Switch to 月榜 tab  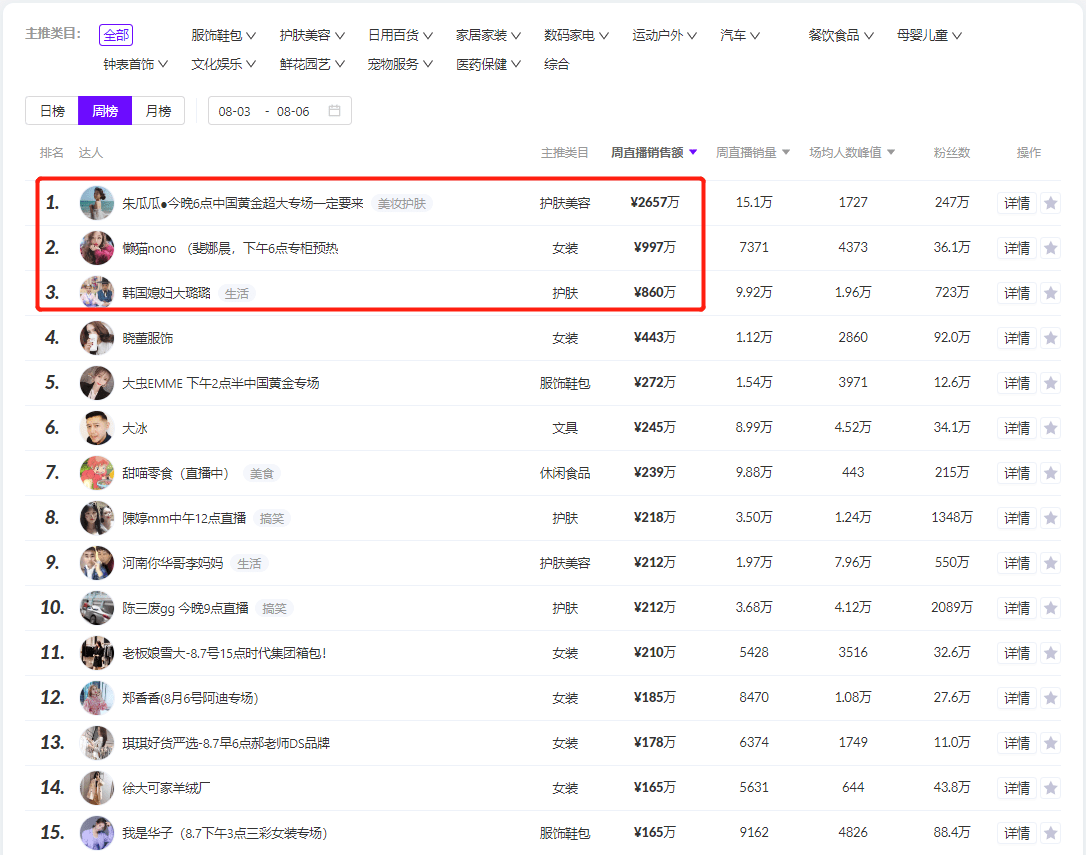pos(158,111)
